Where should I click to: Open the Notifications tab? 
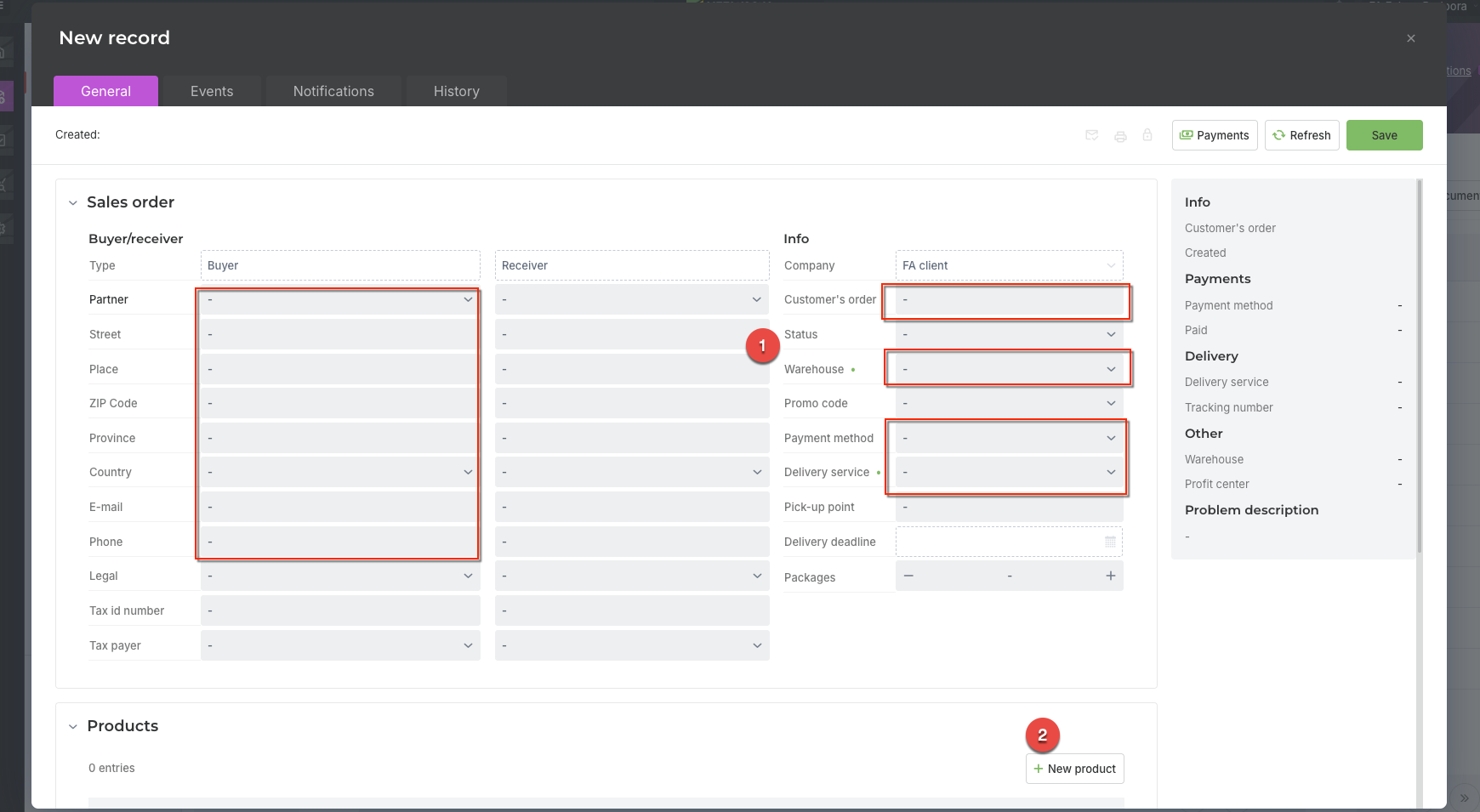click(x=333, y=91)
